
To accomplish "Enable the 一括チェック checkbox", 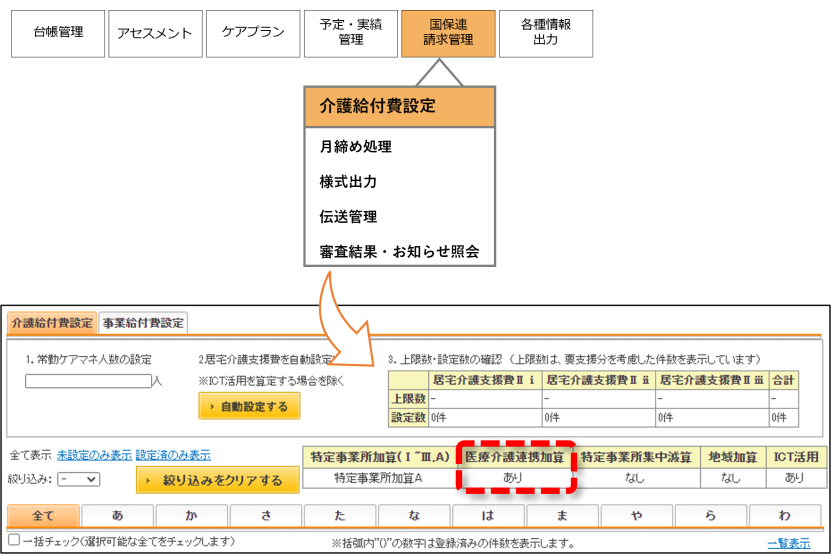I will coord(14,540).
